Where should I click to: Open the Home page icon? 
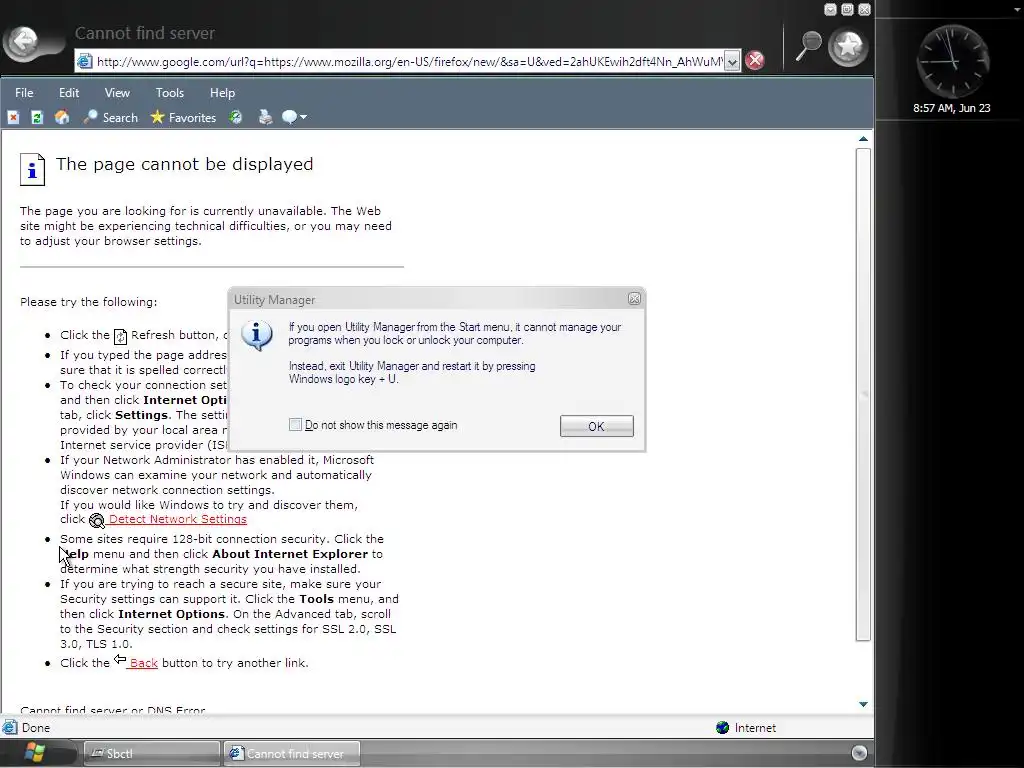click(x=62, y=118)
